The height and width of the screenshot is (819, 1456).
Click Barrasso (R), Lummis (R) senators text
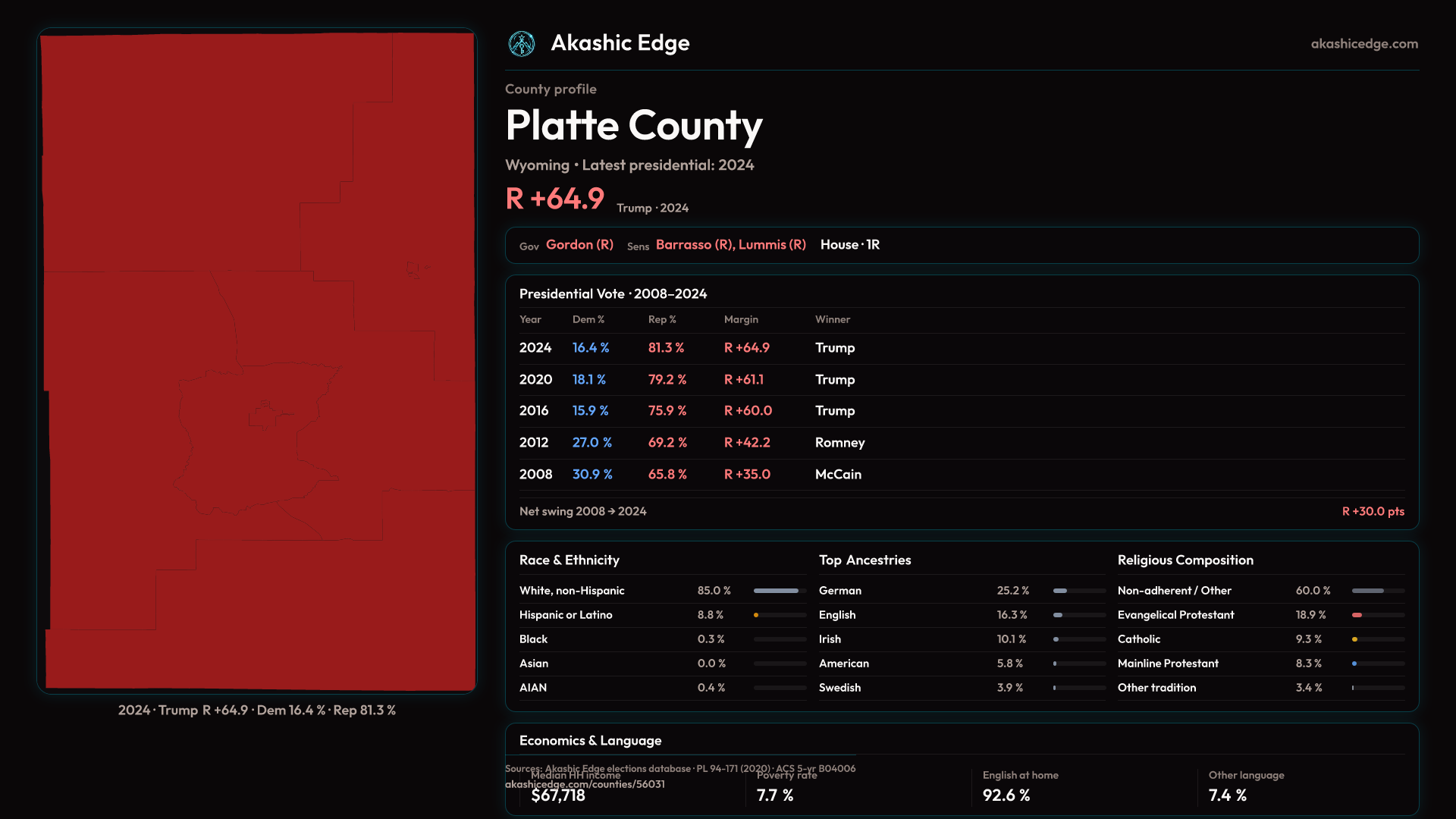tap(730, 245)
